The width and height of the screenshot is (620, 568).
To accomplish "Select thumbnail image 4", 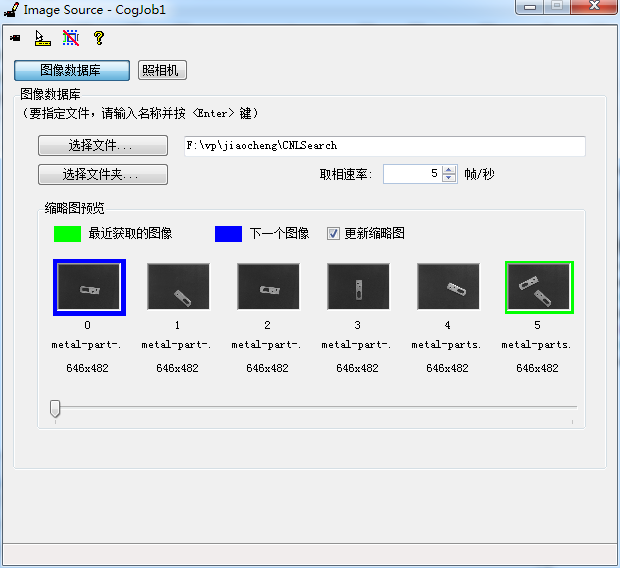I will click(448, 286).
